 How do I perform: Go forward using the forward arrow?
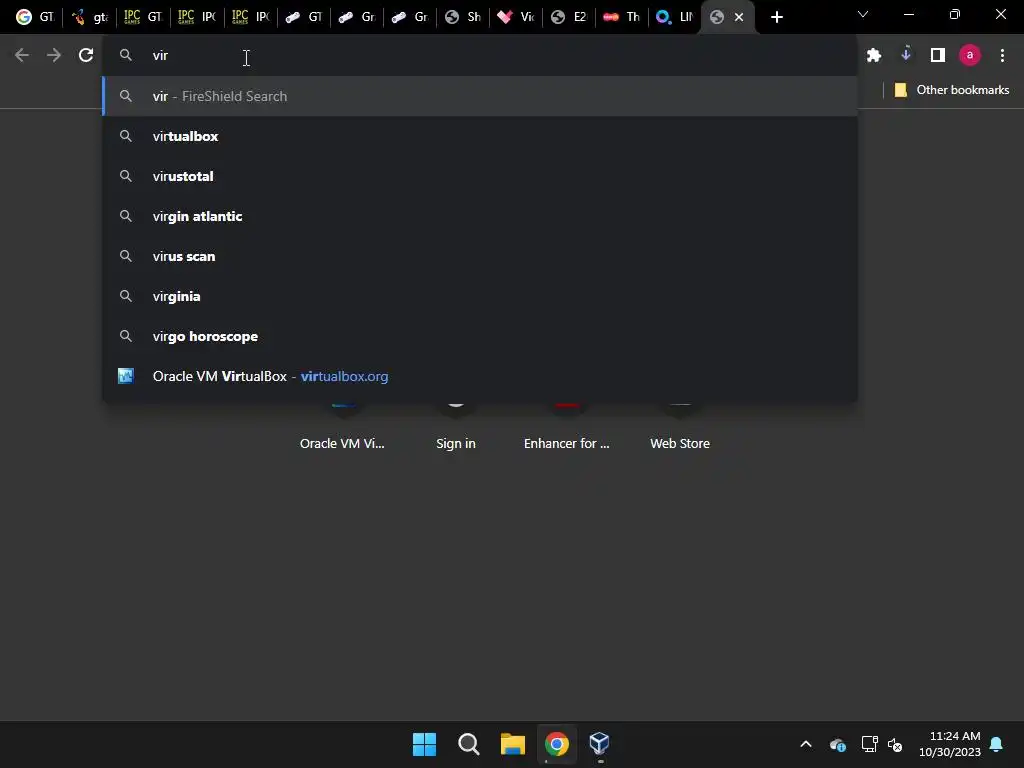(x=54, y=56)
